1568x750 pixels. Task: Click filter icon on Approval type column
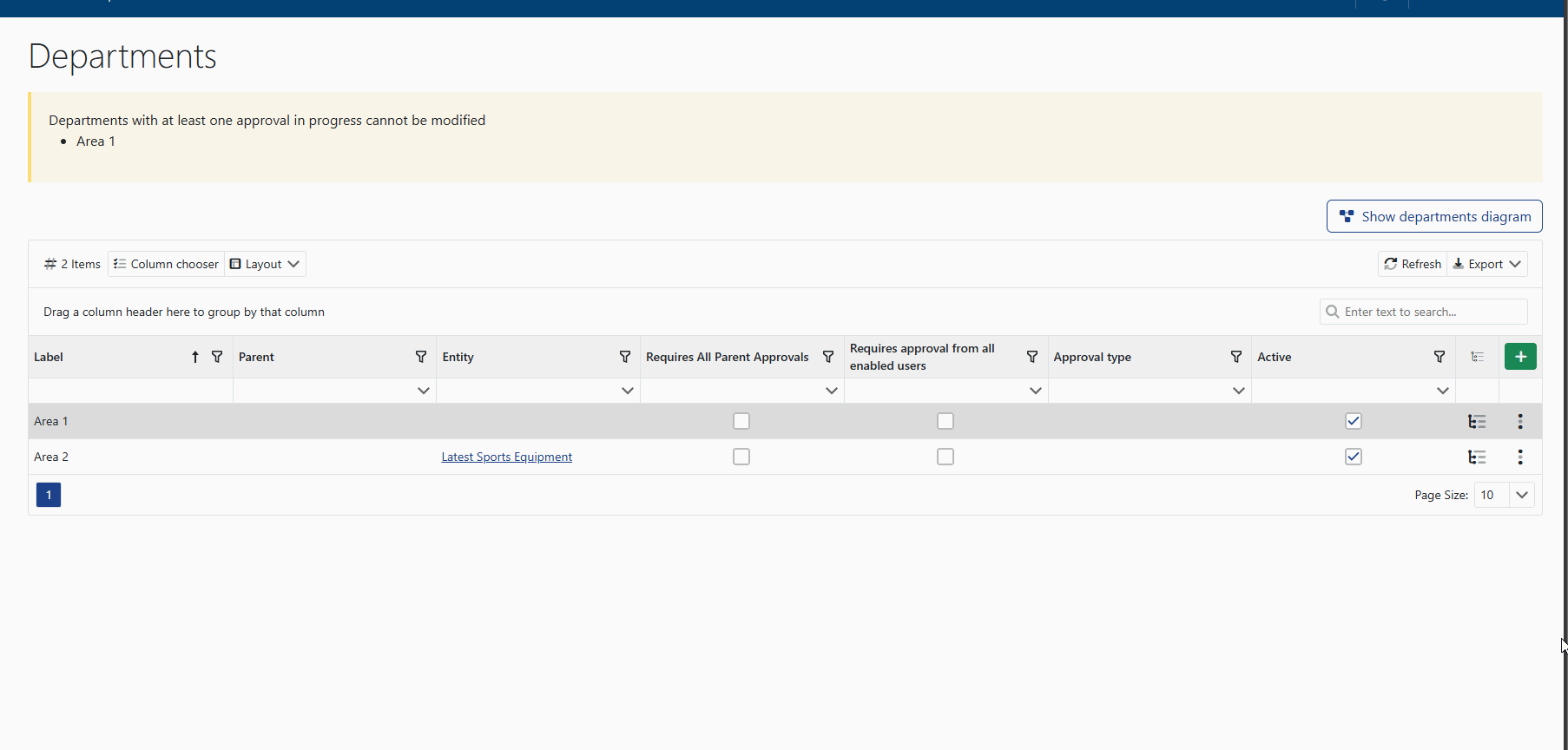(1235, 357)
